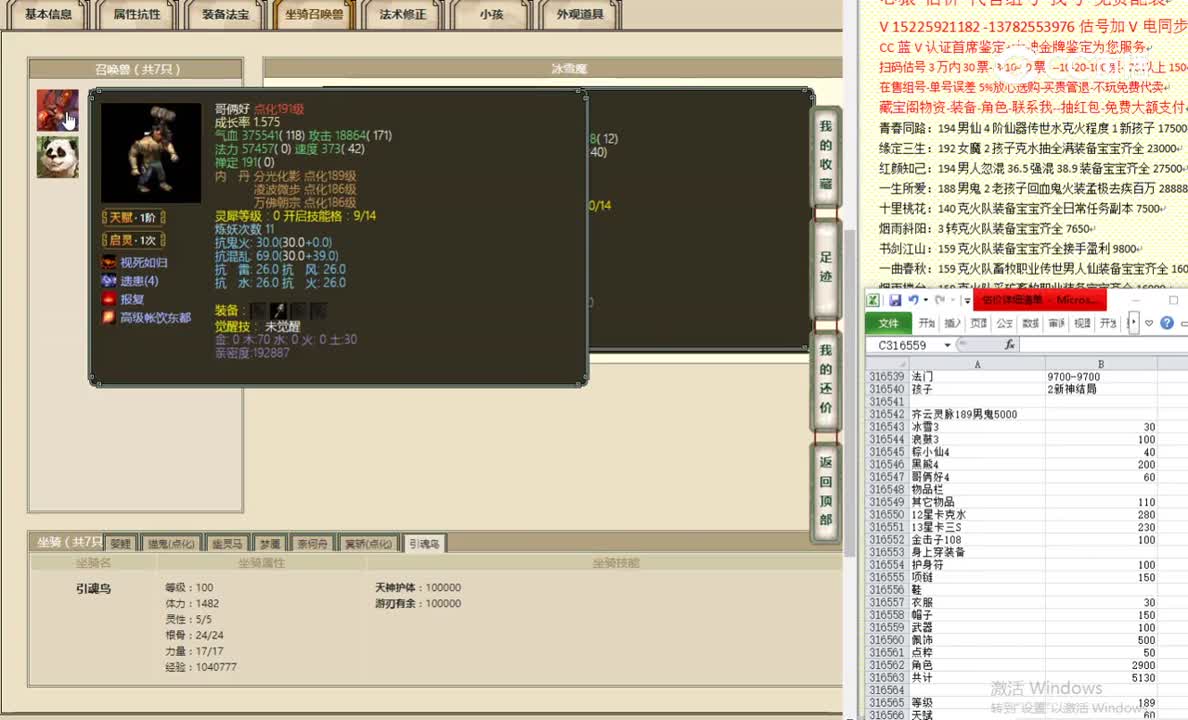Click the select-all corner of the Excel sheet

point(889,364)
